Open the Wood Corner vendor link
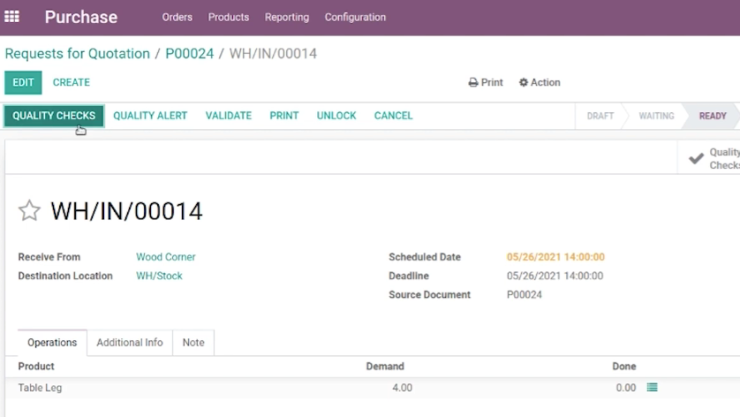This screenshot has width=740, height=417. click(x=166, y=257)
